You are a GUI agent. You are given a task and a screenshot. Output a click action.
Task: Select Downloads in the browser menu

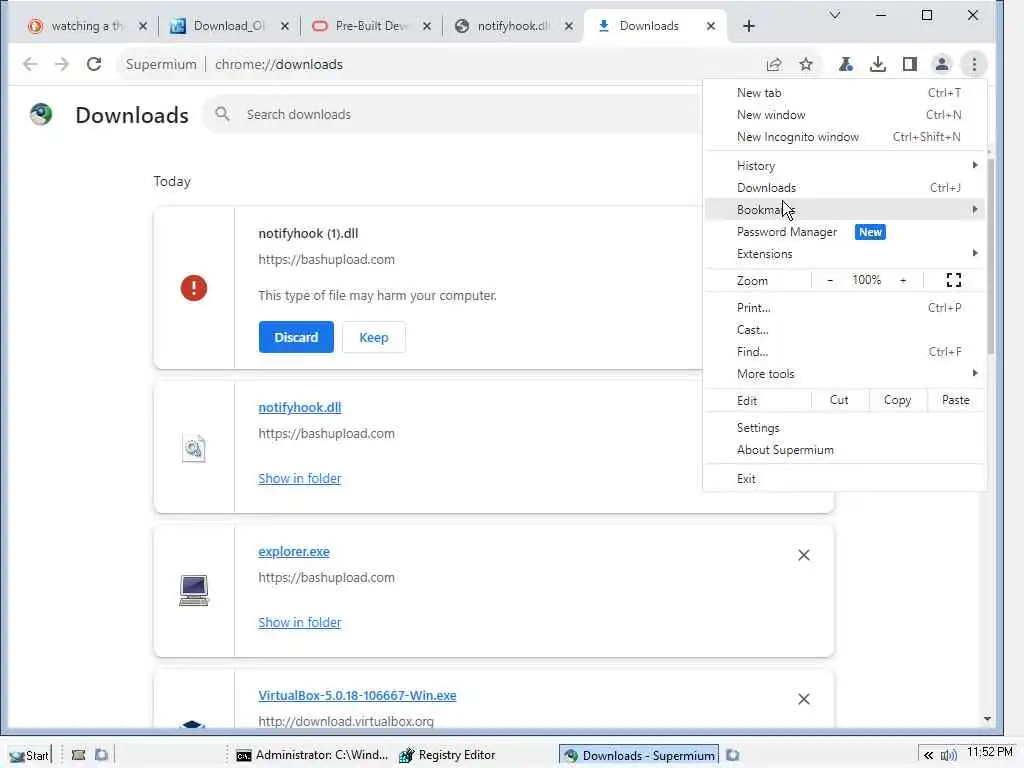click(x=844, y=188)
